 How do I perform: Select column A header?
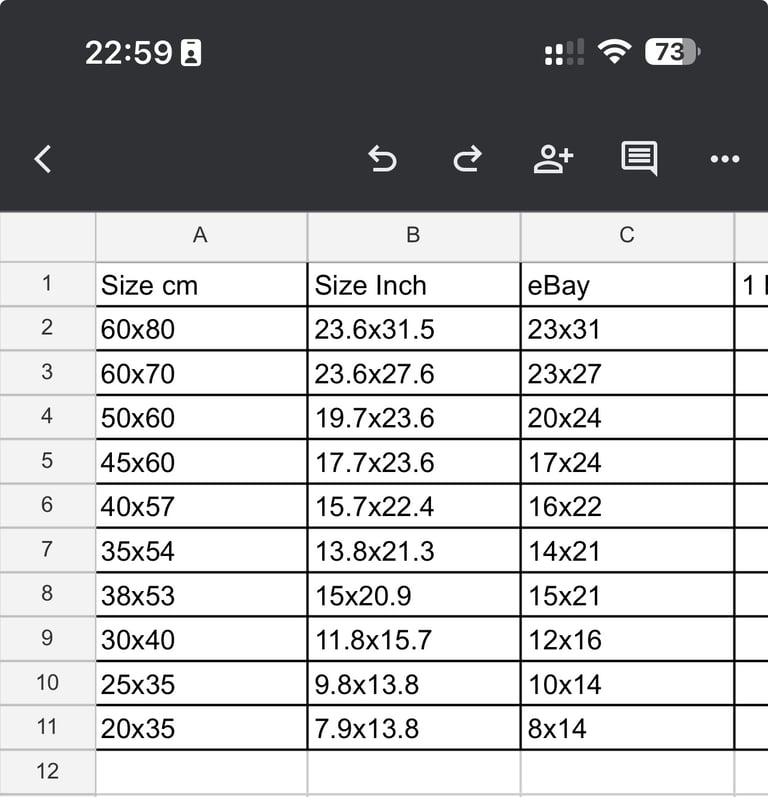(x=201, y=236)
